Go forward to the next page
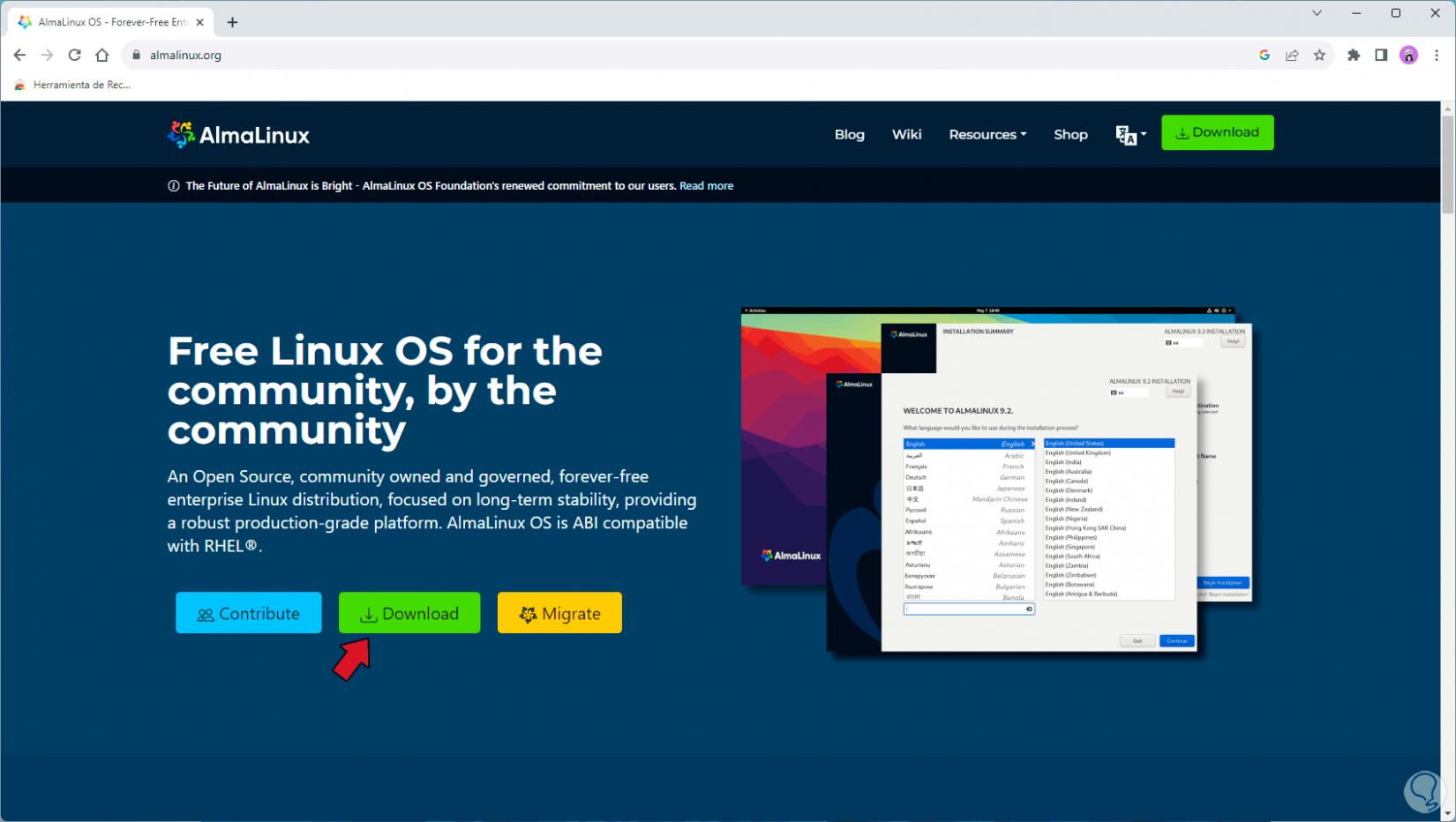The image size is (1456, 822). 47,55
